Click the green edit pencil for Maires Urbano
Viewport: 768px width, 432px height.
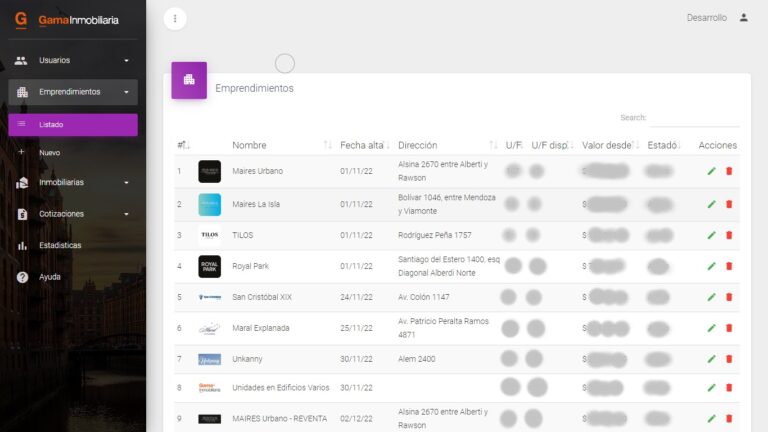click(711, 171)
